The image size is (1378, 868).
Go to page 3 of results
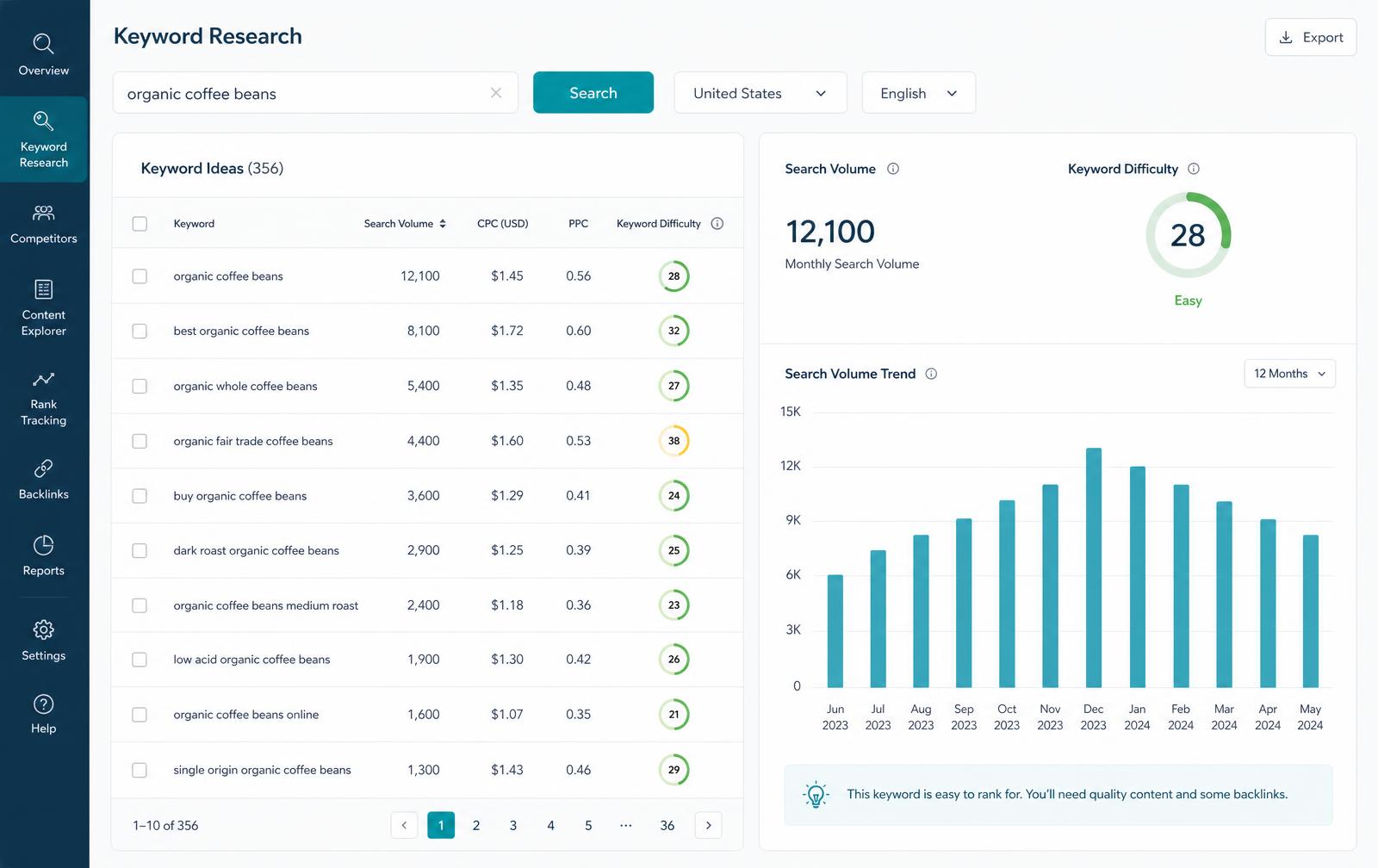(513, 825)
